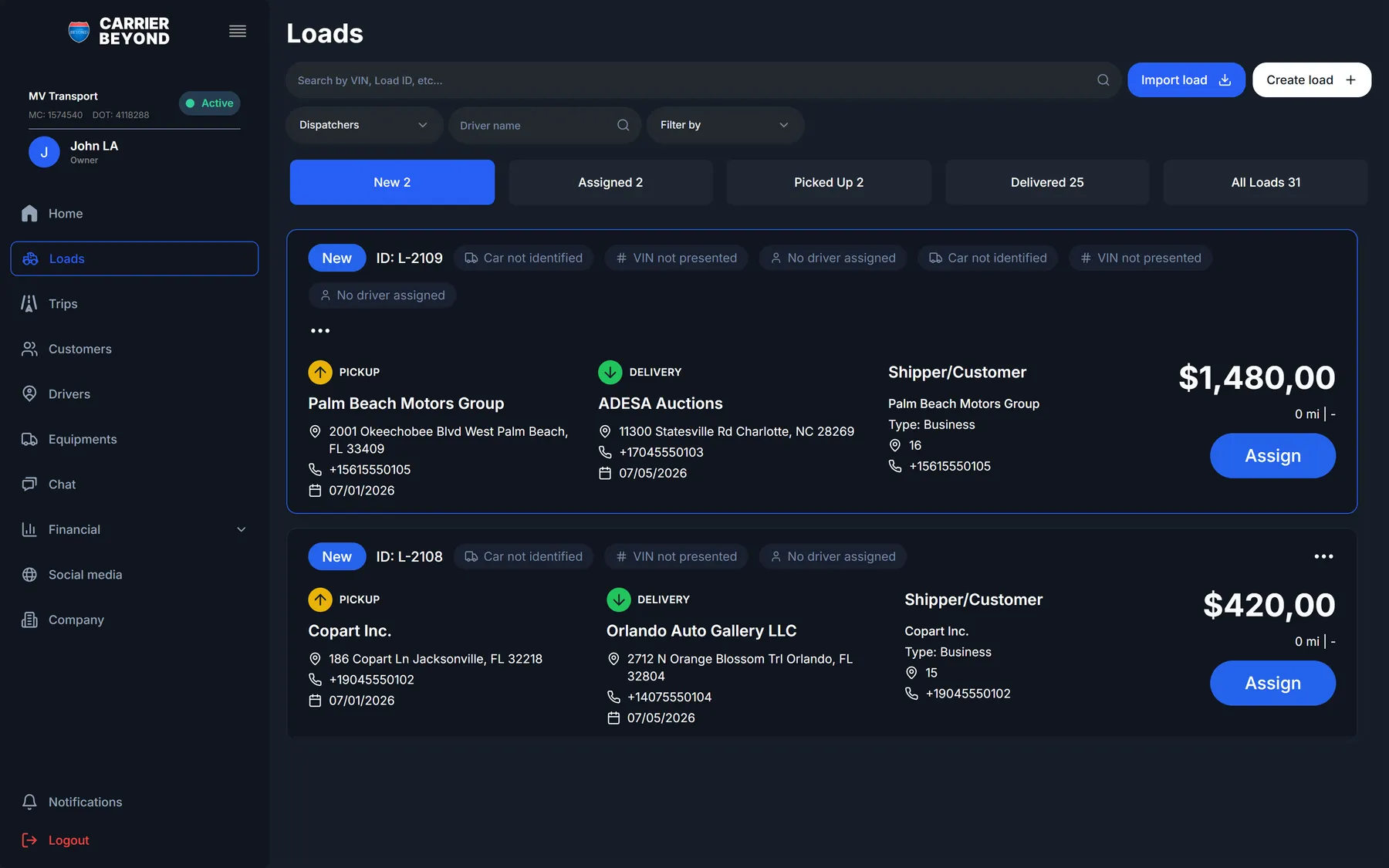Screen dimensions: 1389x868
Task: Click the Notifications bell icon
Action: pyautogui.click(x=29, y=802)
